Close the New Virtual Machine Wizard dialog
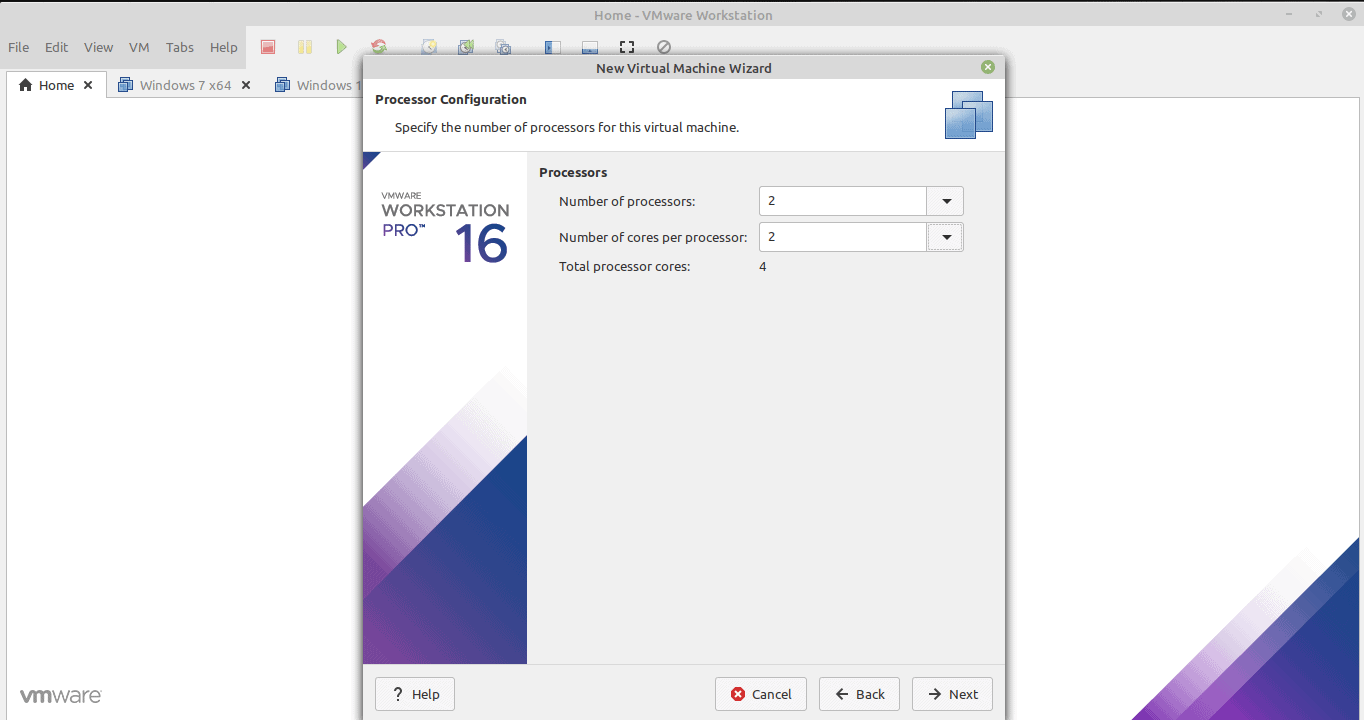Viewport: 1364px width, 720px height. click(x=988, y=67)
